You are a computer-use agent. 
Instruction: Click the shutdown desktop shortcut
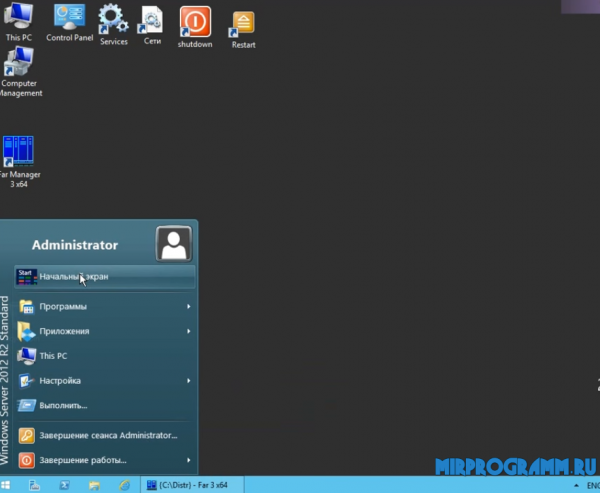coord(195,27)
